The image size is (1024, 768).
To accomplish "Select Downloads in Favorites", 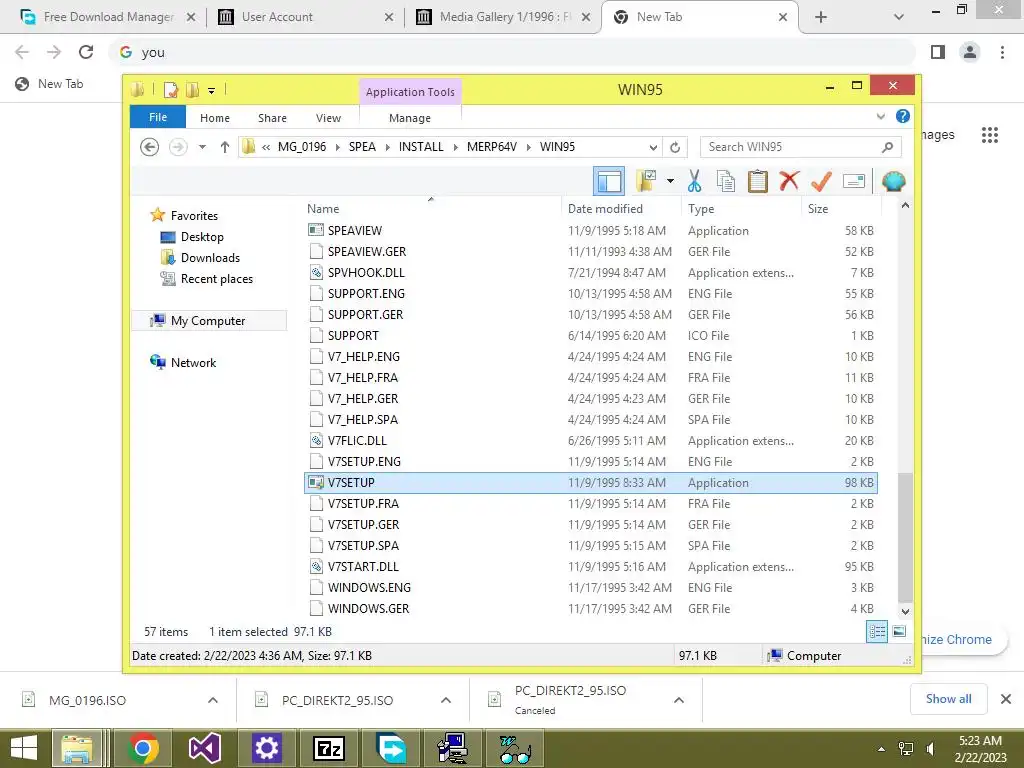I will click(x=210, y=257).
